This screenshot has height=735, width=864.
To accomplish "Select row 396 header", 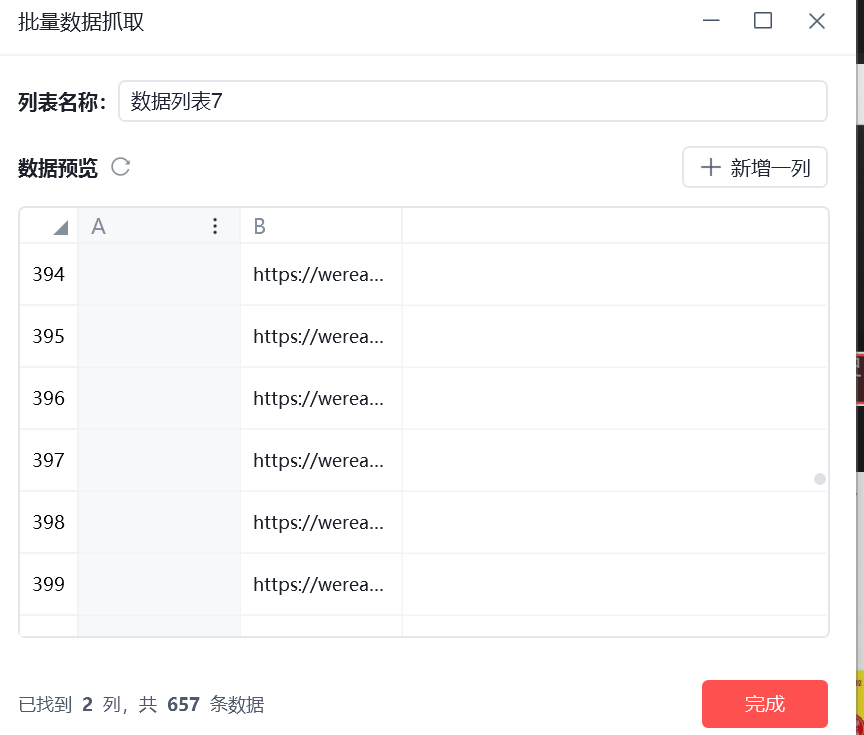I will pos(48,398).
